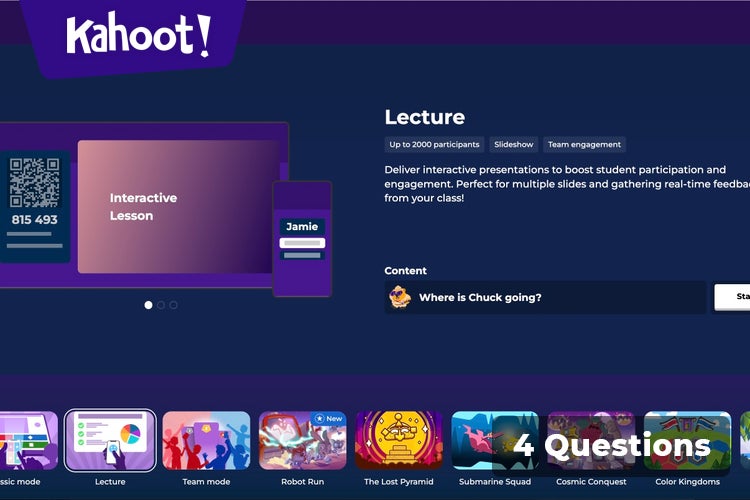Select the Lecture game mode thumbnail
This screenshot has width=750, height=500.
coord(110,440)
